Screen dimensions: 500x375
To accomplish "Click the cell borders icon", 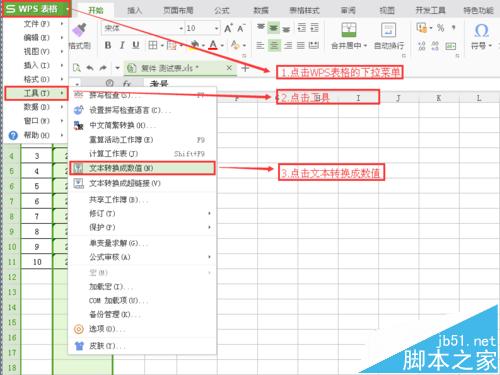I will (153, 45).
